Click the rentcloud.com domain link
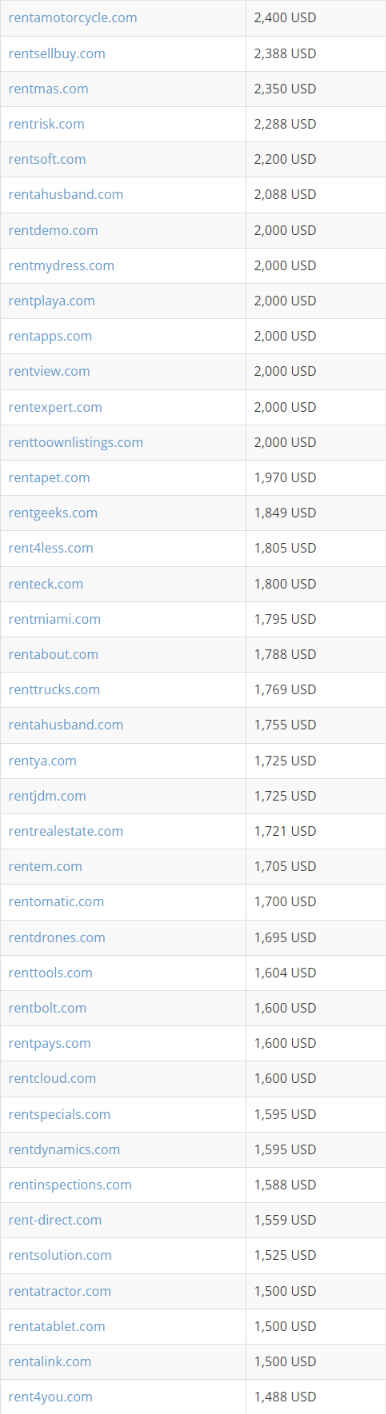Image resolution: width=386 pixels, height=1414 pixels. pos(52,1078)
